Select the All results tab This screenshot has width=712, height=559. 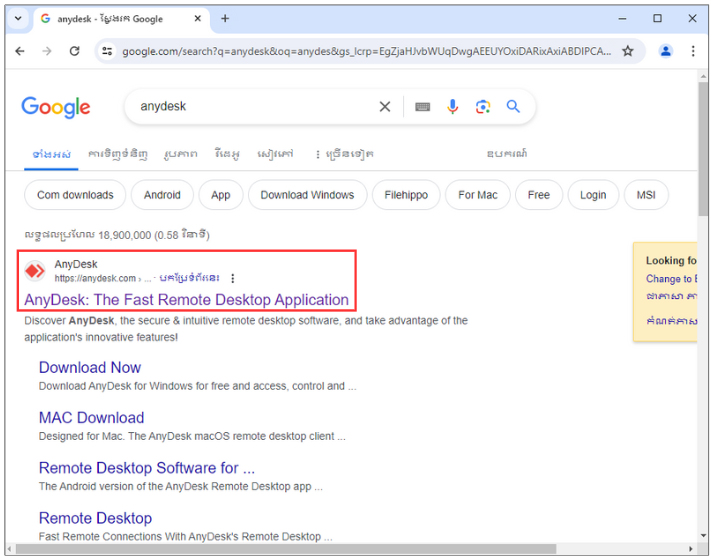point(51,154)
